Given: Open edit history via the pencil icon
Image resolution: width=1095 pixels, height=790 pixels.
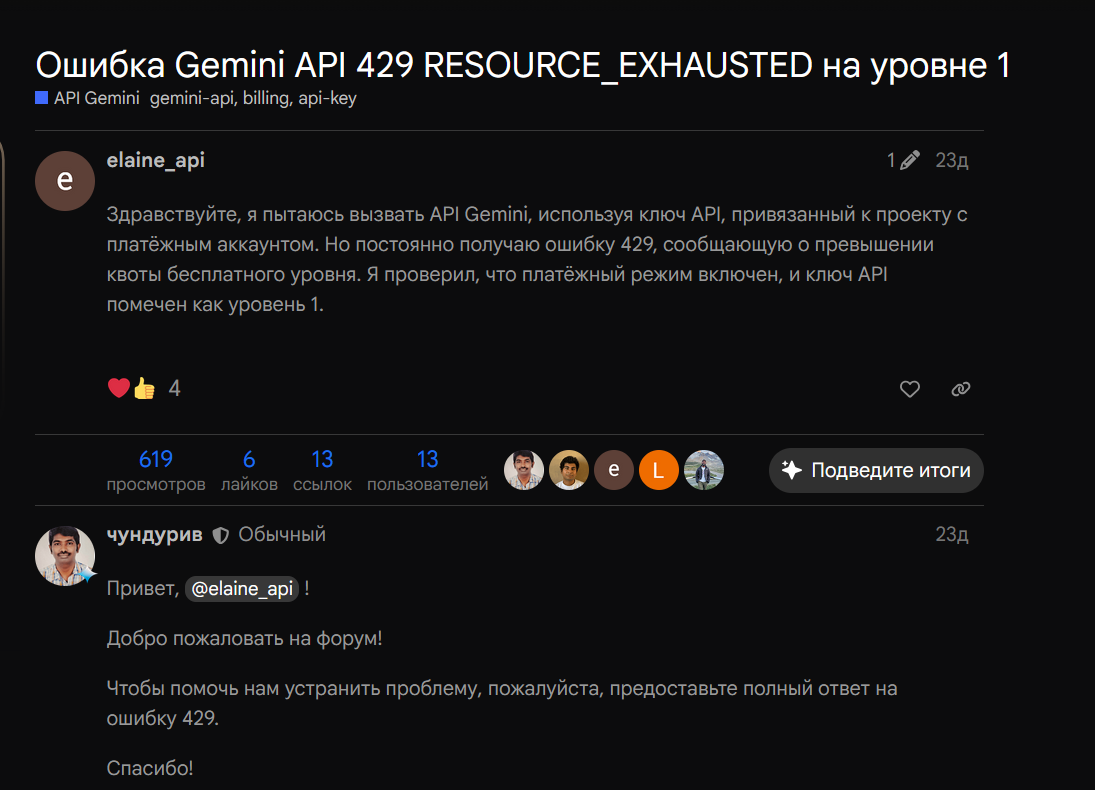Looking at the screenshot, I should [909, 161].
